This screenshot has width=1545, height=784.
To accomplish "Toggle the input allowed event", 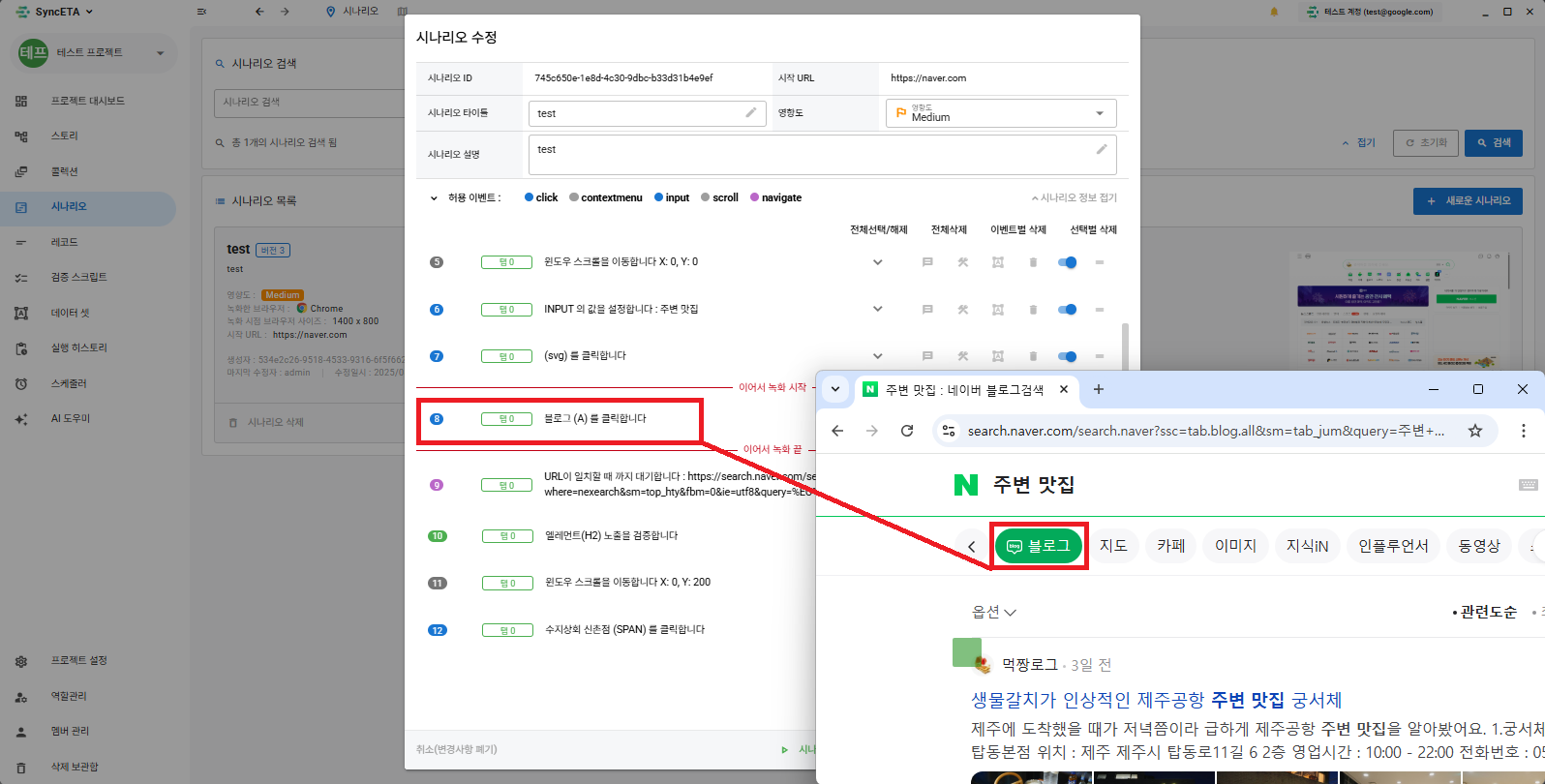I will coord(672,197).
